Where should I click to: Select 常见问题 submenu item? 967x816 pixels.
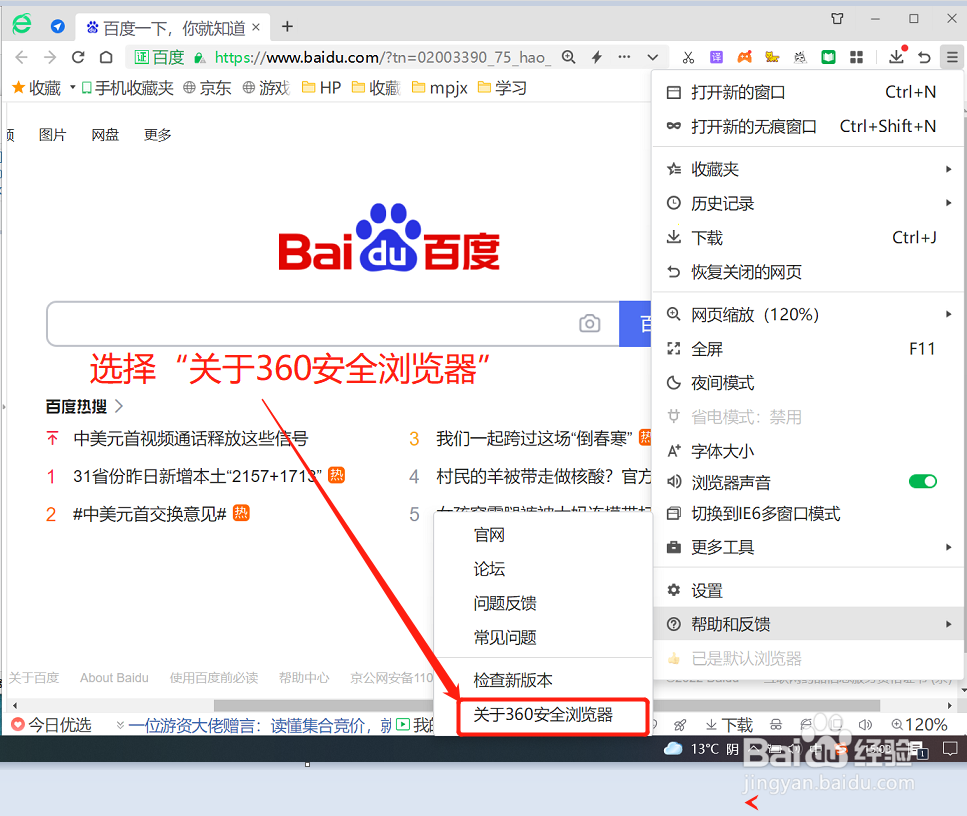pos(543,637)
